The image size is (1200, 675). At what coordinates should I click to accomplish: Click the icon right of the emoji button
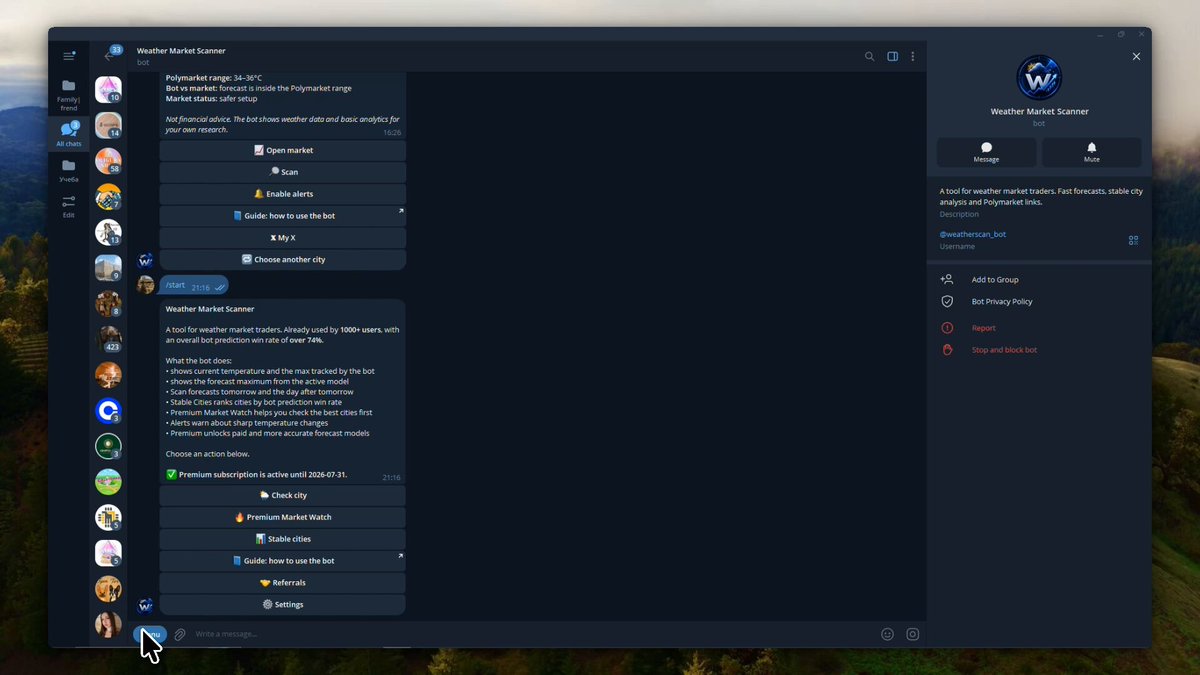[x=912, y=634]
